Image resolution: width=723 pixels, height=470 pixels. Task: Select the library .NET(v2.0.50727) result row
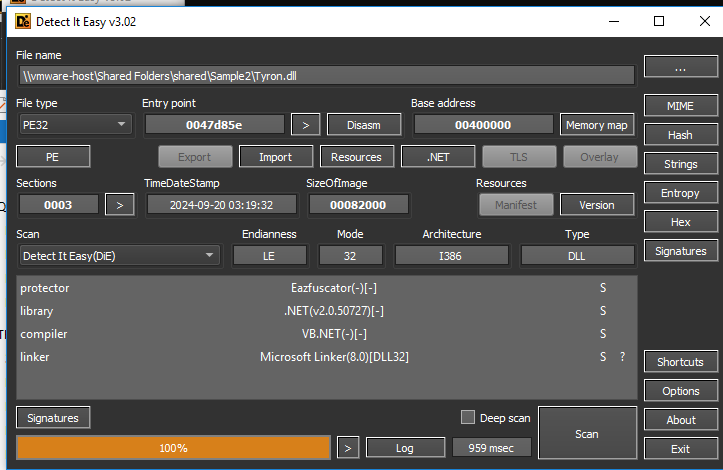(x=326, y=311)
